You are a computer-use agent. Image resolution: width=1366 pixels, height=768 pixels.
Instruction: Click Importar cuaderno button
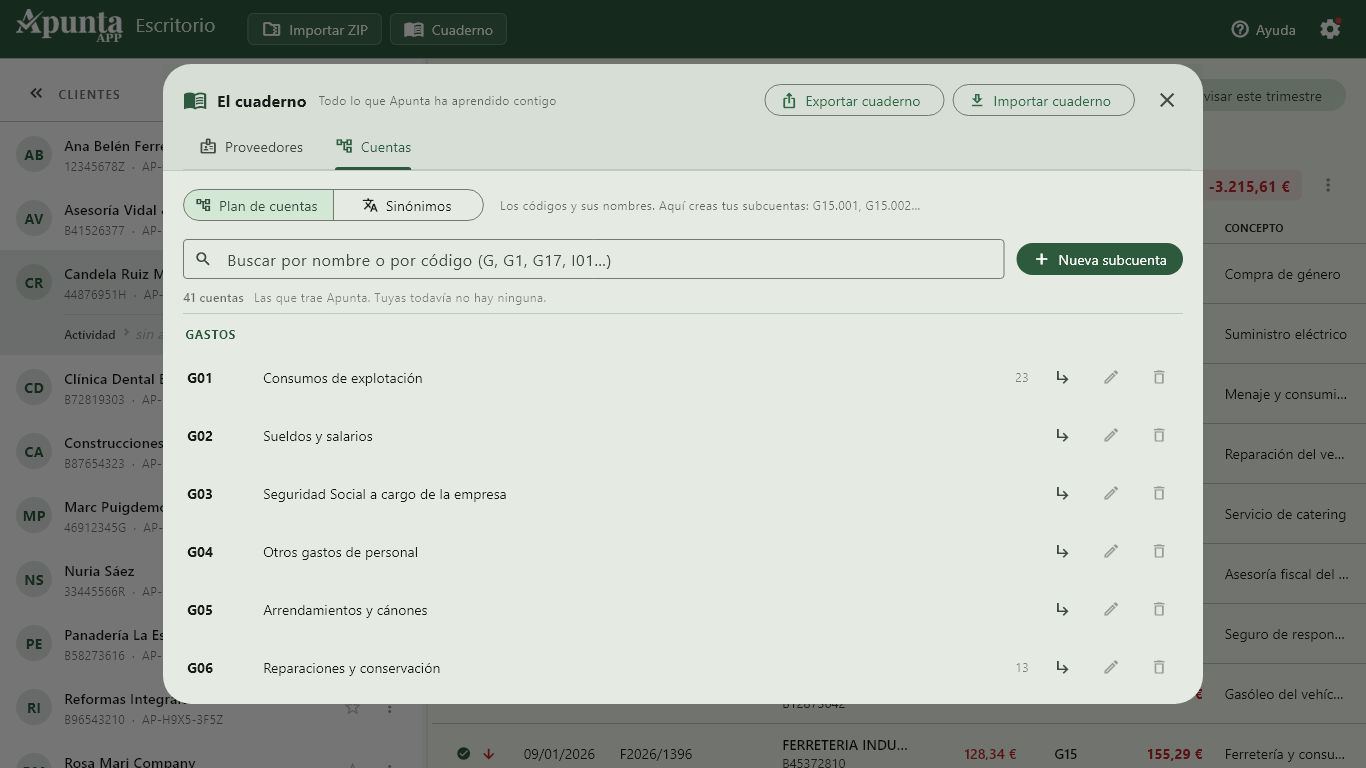1043,100
